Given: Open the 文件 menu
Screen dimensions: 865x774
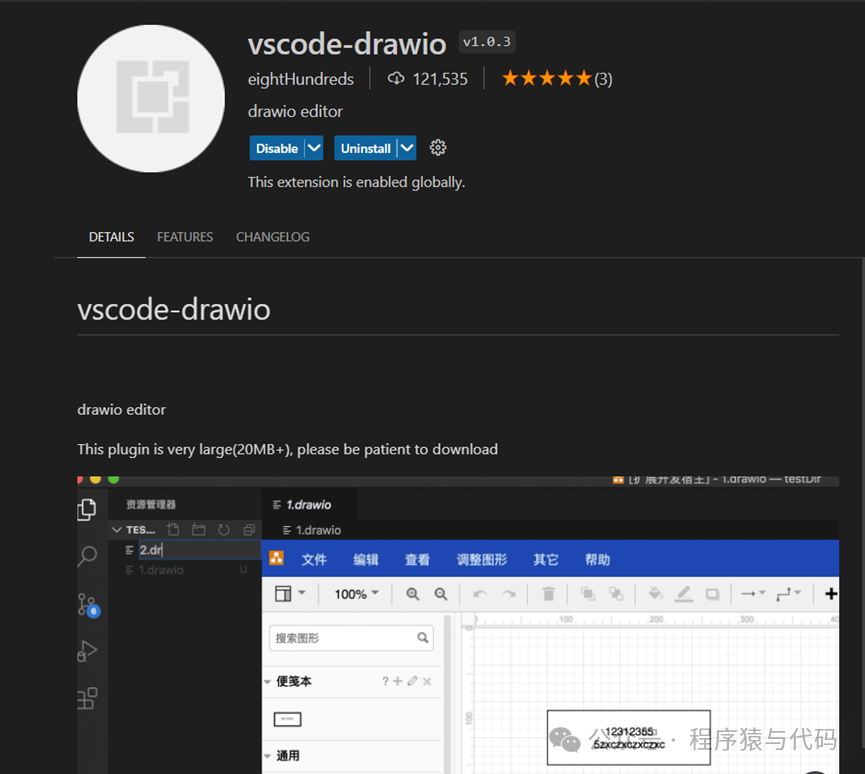Looking at the screenshot, I should point(314,559).
